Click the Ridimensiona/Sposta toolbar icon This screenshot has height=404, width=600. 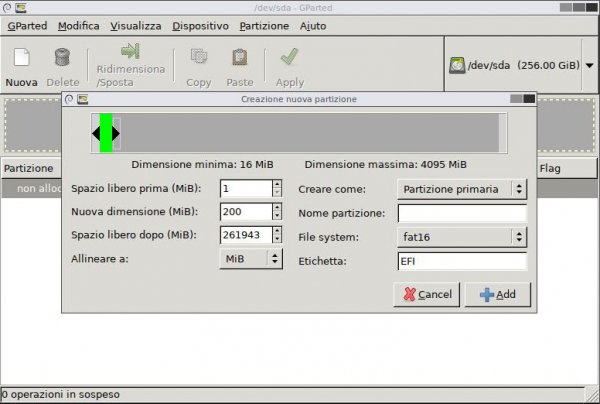pos(130,51)
